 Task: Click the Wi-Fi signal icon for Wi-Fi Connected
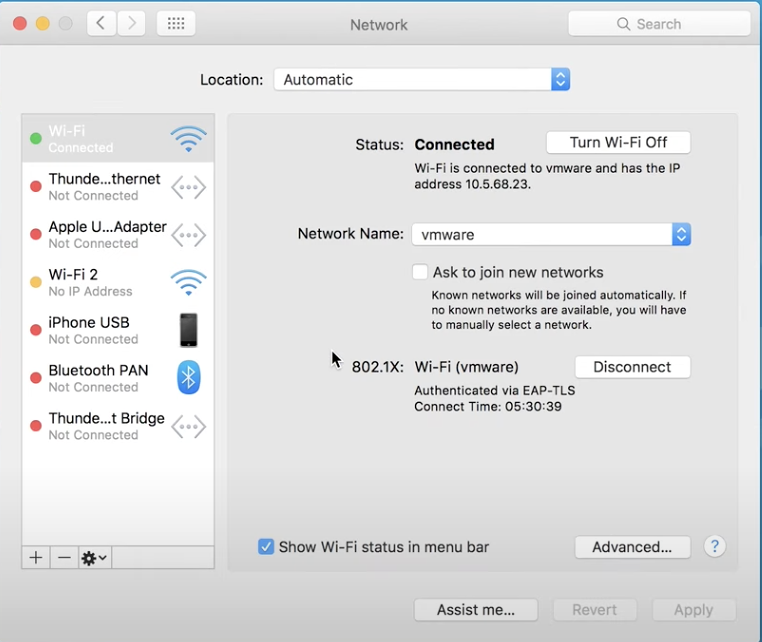click(189, 139)
